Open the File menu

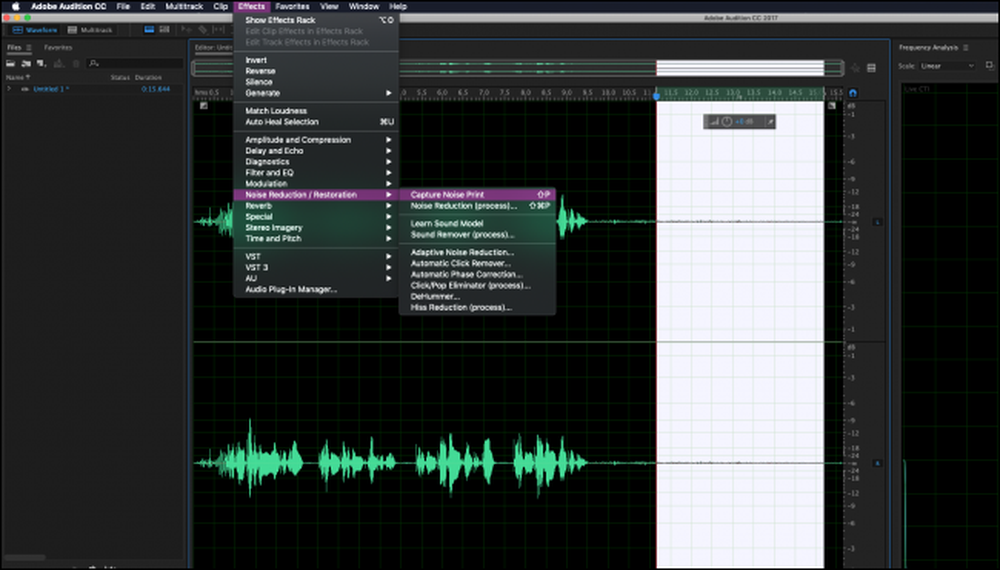pyautogui.click(x=123, y=6)
